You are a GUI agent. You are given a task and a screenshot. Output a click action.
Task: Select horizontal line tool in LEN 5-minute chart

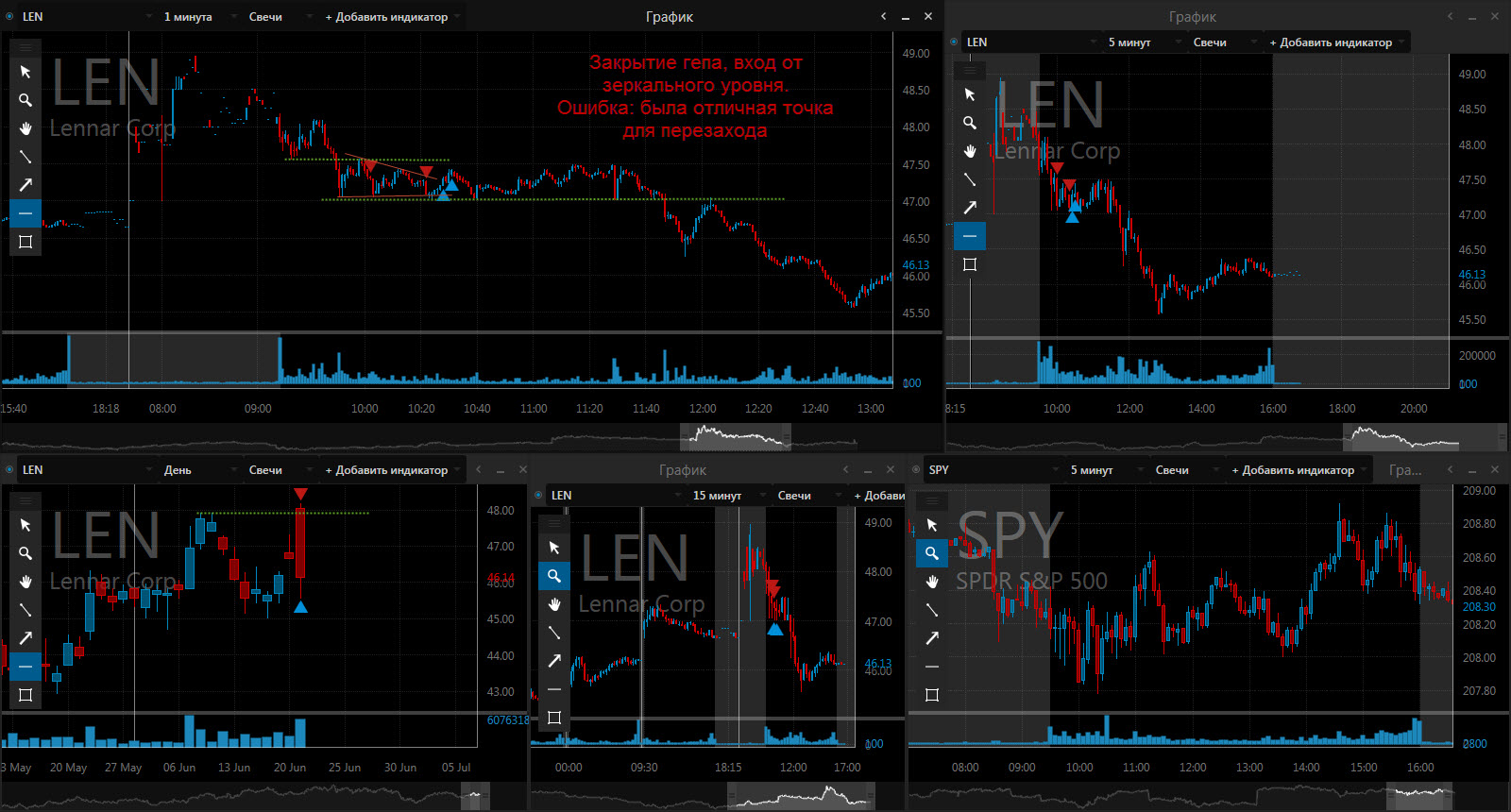(970, 236)
